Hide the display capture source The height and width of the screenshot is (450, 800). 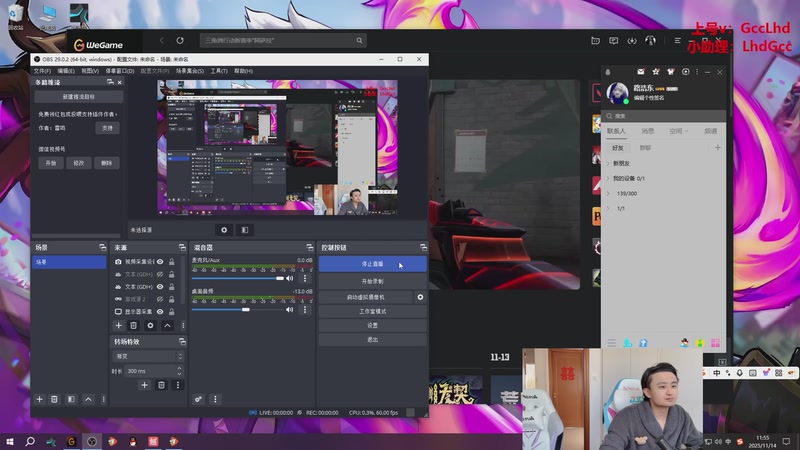pos(160,311)
